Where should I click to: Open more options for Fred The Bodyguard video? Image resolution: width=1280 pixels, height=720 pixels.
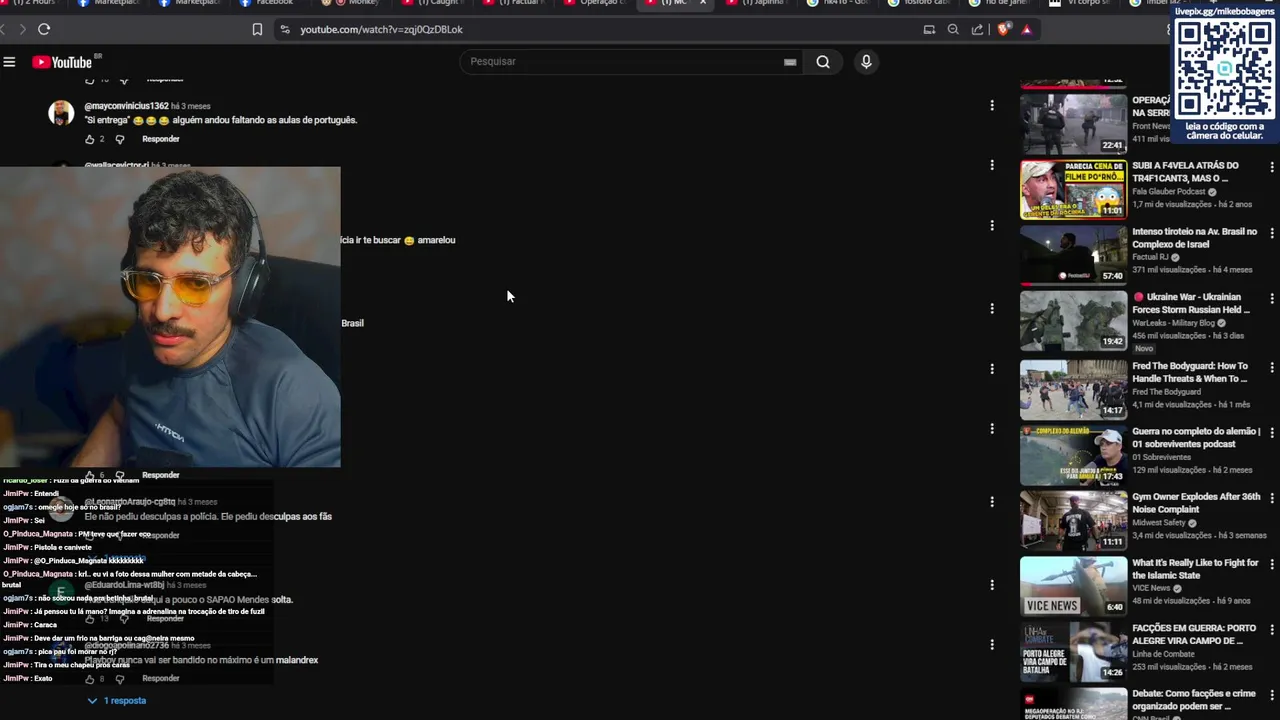click(x=1272, y=367)
